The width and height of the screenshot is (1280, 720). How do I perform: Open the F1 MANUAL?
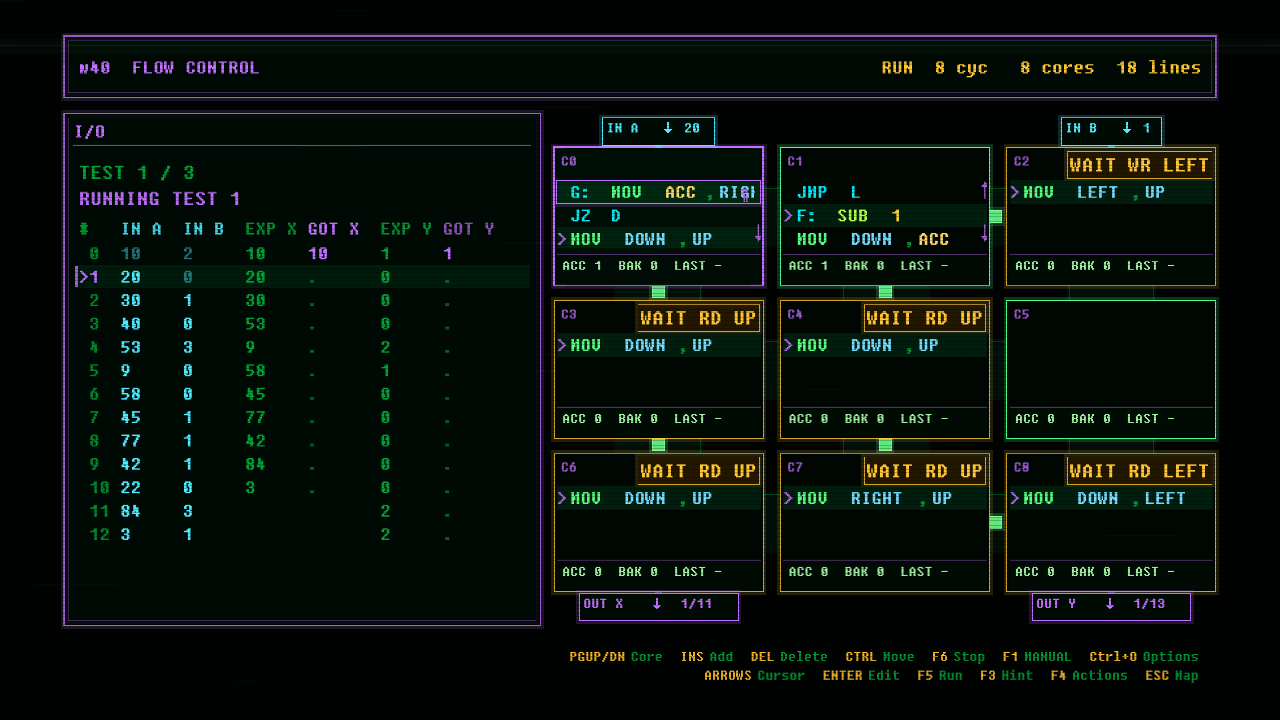tap(1036, 657)
